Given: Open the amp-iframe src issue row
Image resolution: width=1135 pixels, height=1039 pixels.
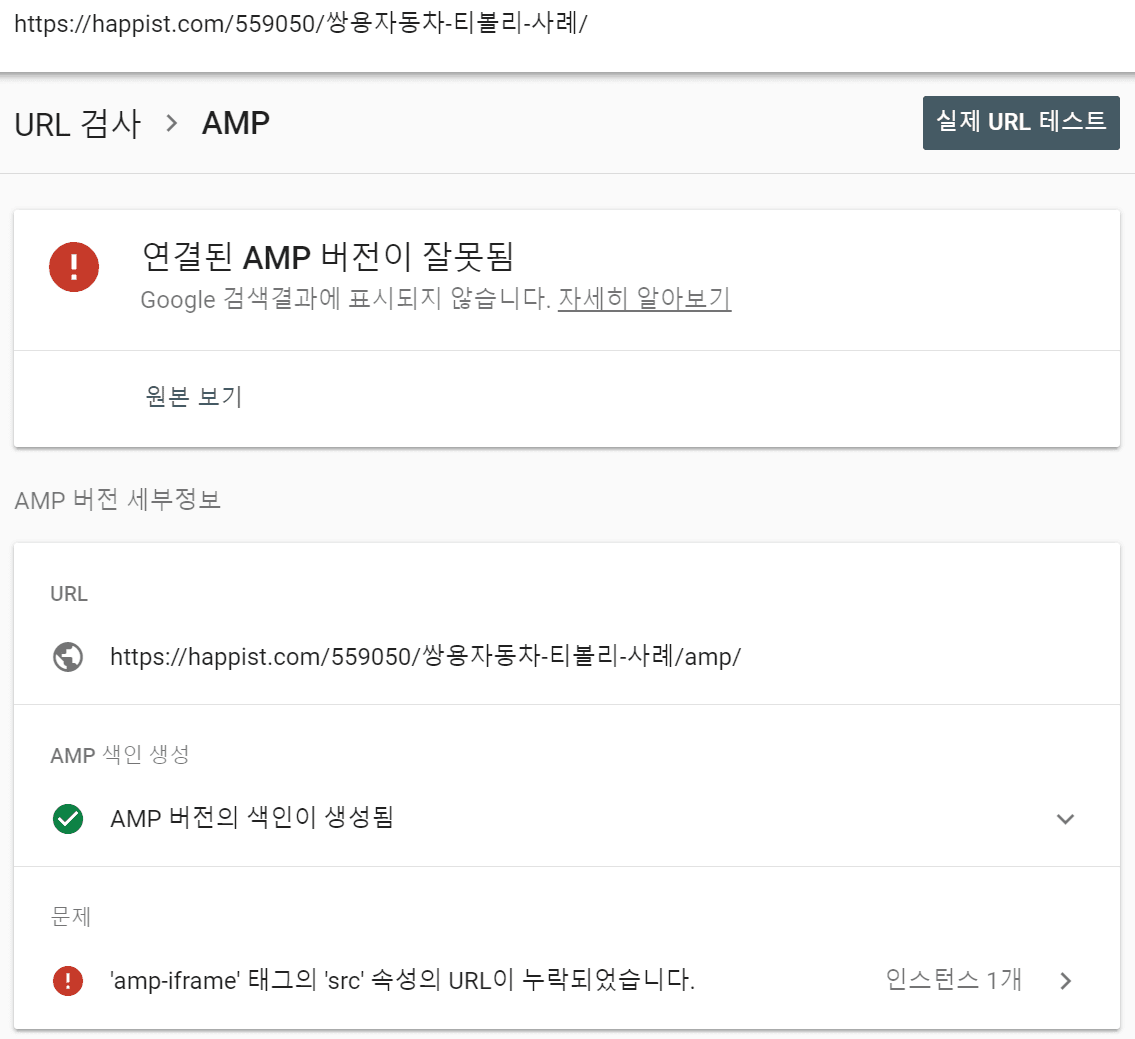Looking at the screenshot, I should (x=402, y=980).
